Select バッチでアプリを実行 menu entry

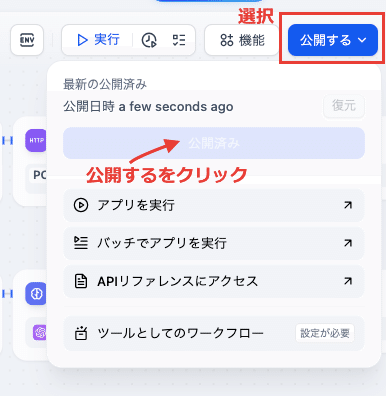coord(214,243)
